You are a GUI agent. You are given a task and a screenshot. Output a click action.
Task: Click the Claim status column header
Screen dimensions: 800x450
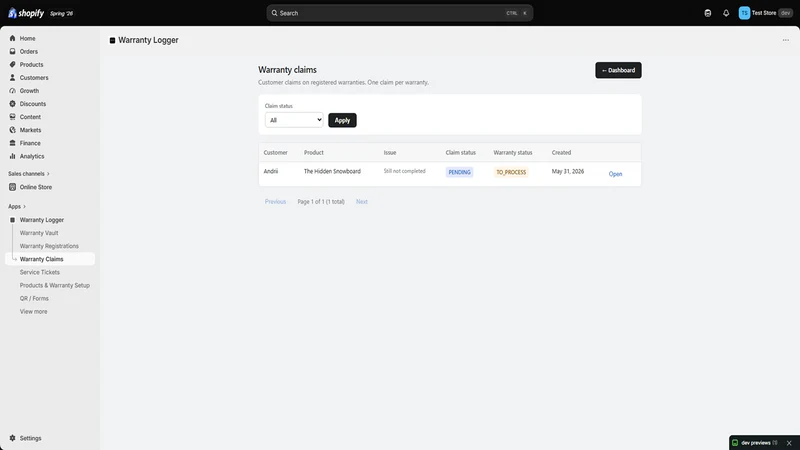coord(460,153)
